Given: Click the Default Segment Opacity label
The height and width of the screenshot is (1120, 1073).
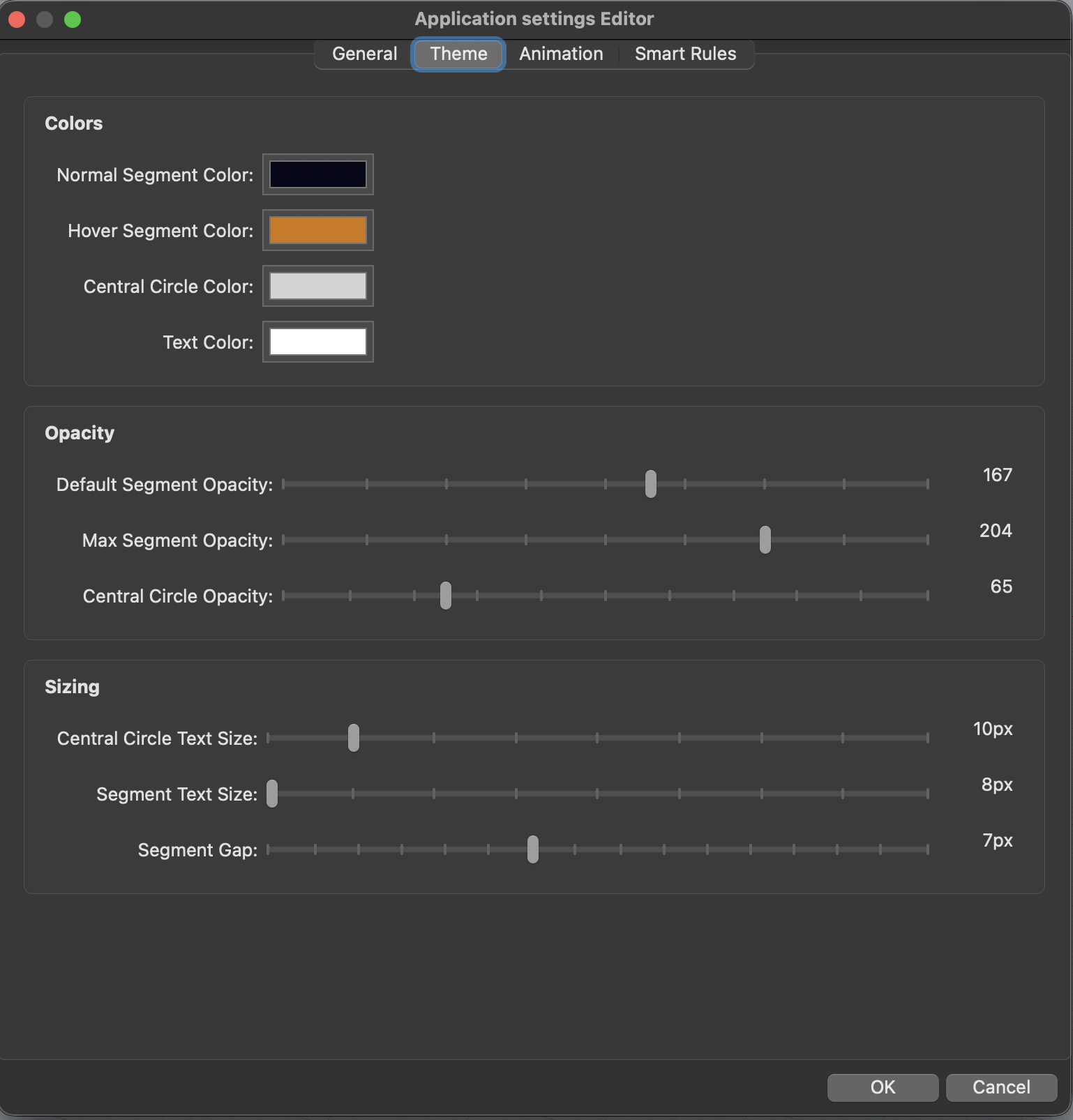Looking at the screenshot, I should pos(165,485).
